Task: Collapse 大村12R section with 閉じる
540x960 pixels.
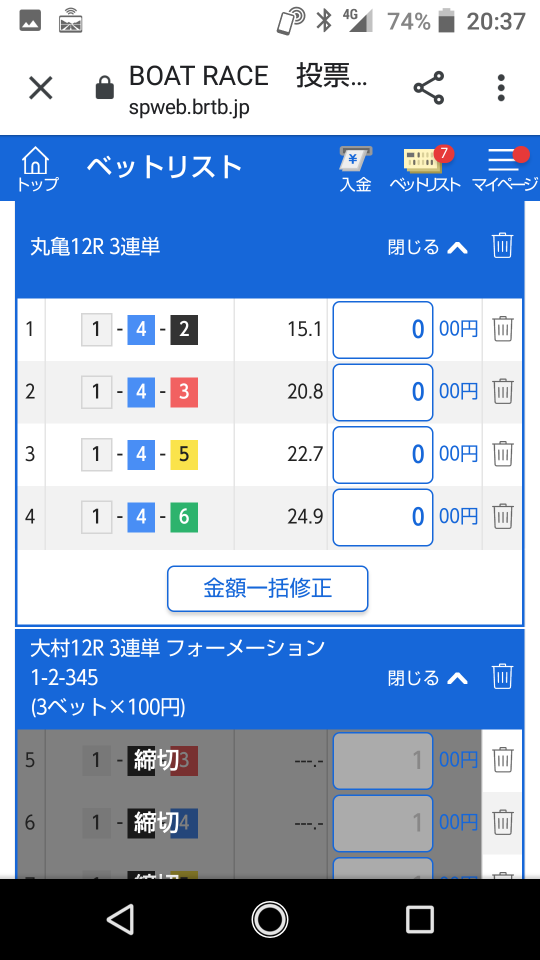Action: (x=428, y=678)
